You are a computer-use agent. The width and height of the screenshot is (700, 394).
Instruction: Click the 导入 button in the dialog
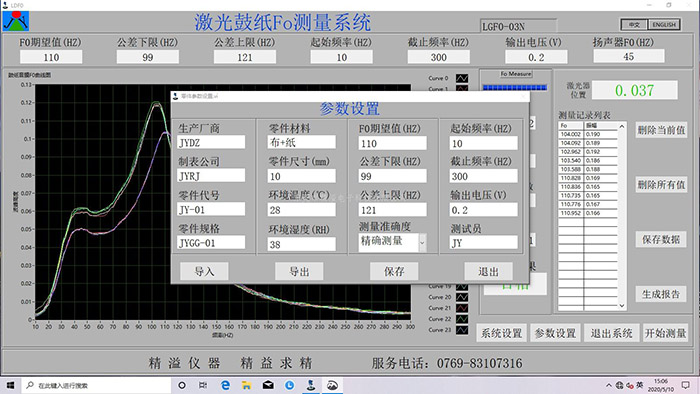click(x=204, y=271)
